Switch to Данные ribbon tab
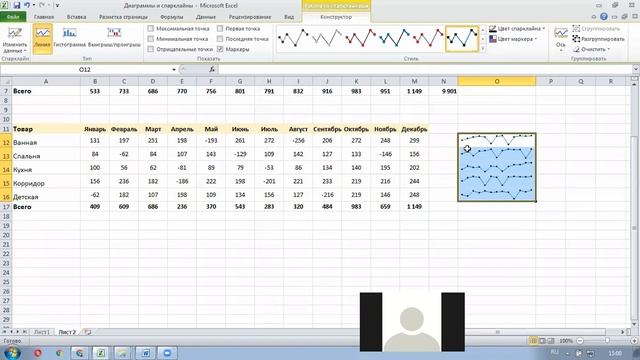 click(x=206, y=17)
